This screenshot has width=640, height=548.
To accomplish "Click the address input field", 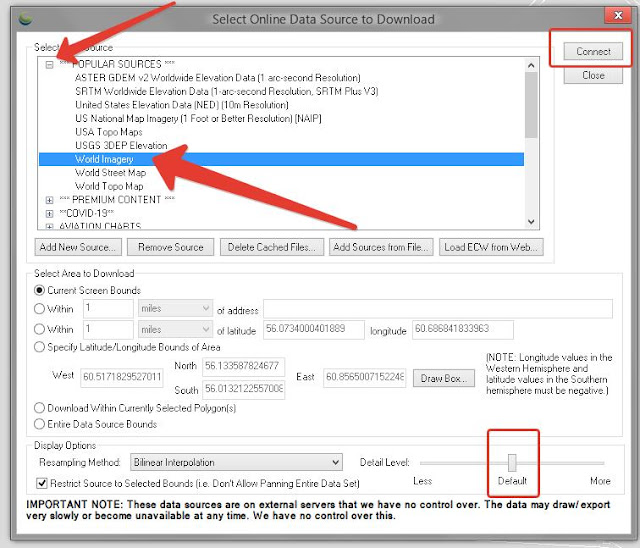I will [x=438, y=308].
